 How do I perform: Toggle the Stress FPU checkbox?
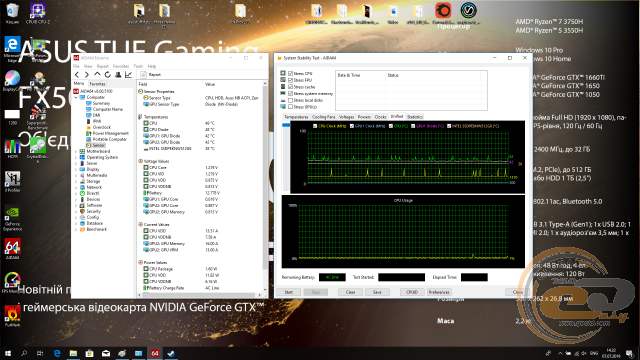[291, 80]
